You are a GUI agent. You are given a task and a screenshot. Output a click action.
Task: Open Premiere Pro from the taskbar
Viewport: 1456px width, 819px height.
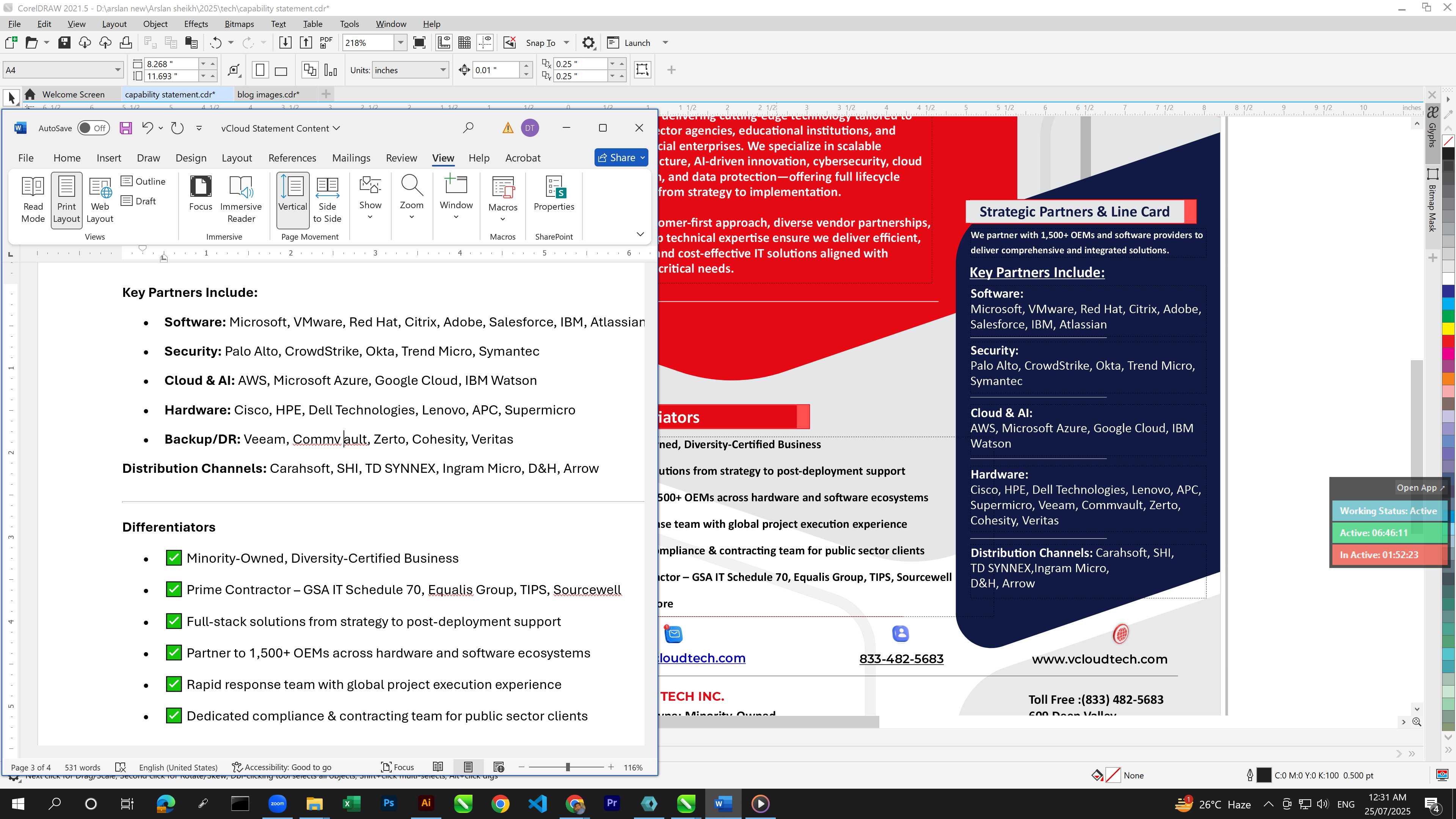point(612,803)
